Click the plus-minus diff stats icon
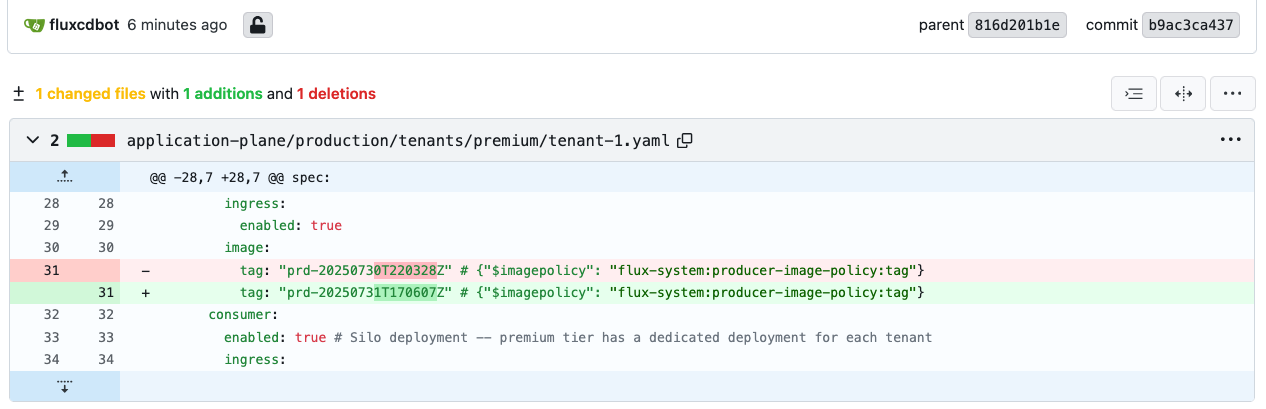 tap(18, 94)
